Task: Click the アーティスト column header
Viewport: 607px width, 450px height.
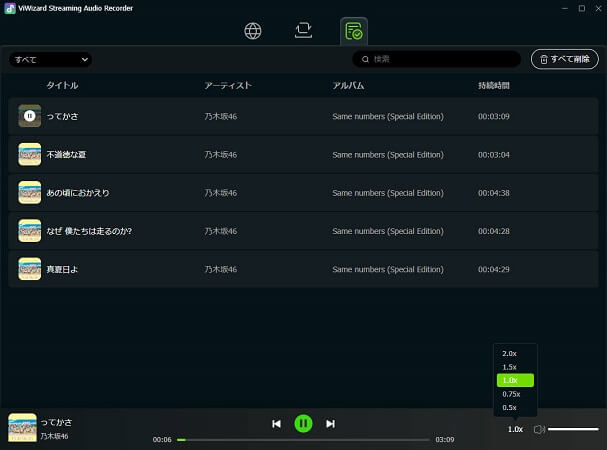Action: 228,86
